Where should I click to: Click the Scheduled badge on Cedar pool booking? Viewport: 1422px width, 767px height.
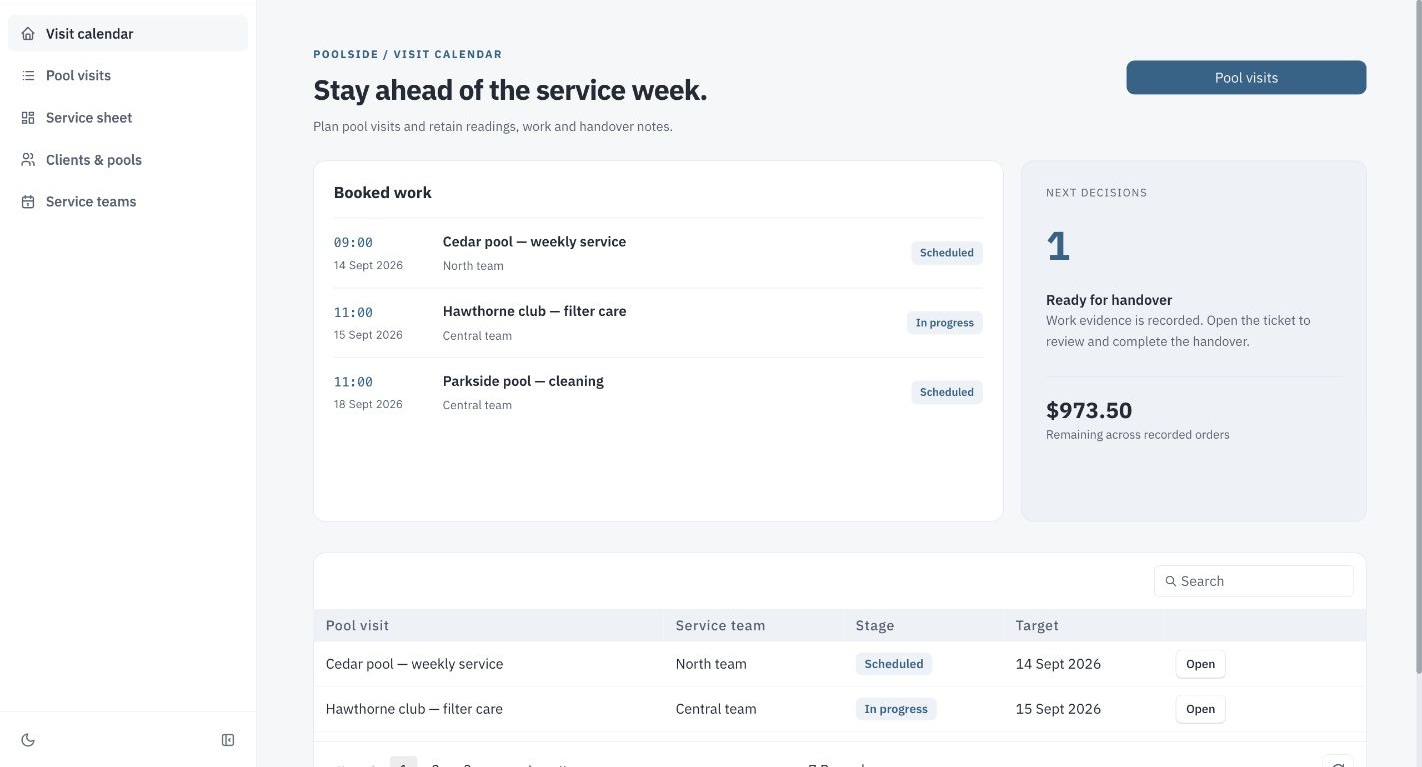point(946,253)
